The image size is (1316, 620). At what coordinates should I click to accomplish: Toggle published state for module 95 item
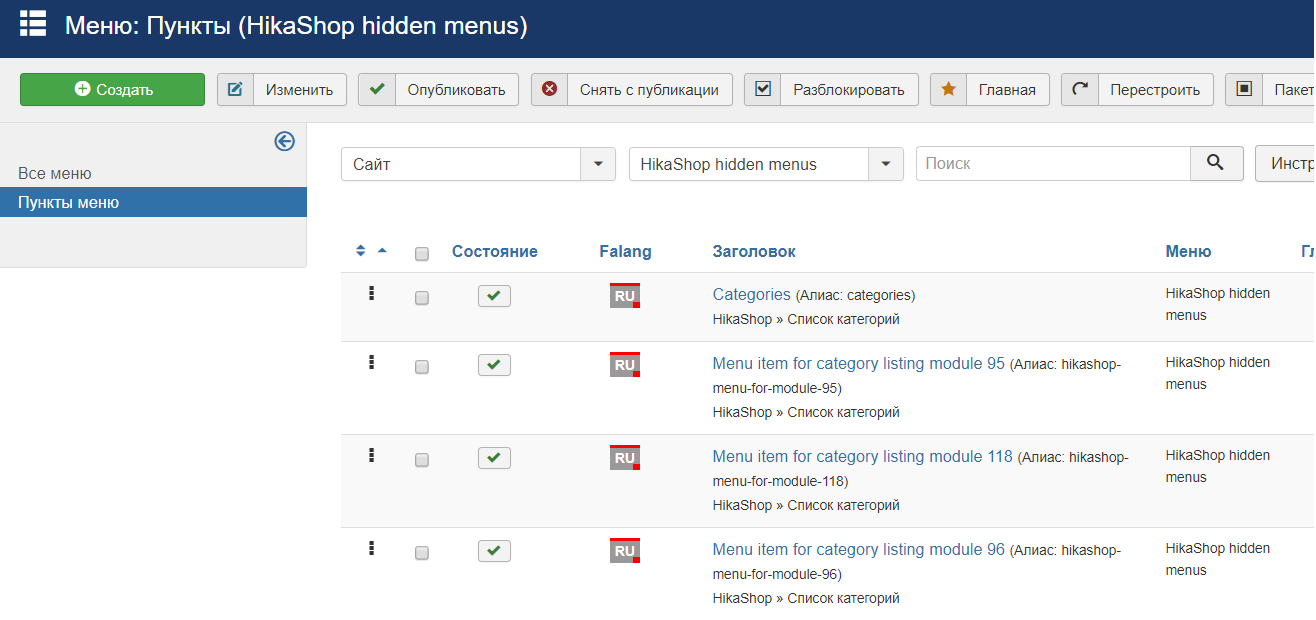(494, 365)
